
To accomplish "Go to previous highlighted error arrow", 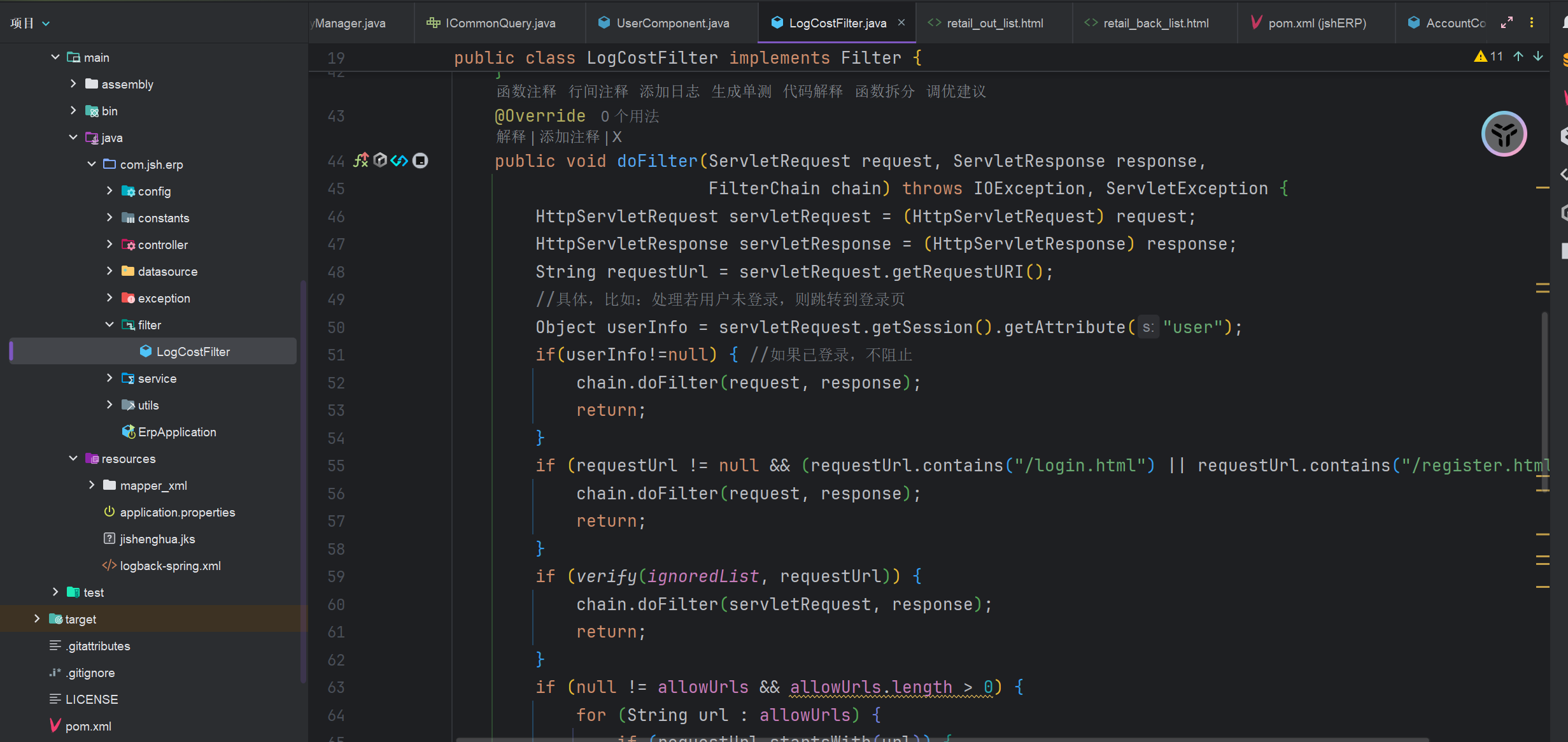I will [x=1518, y=57].
